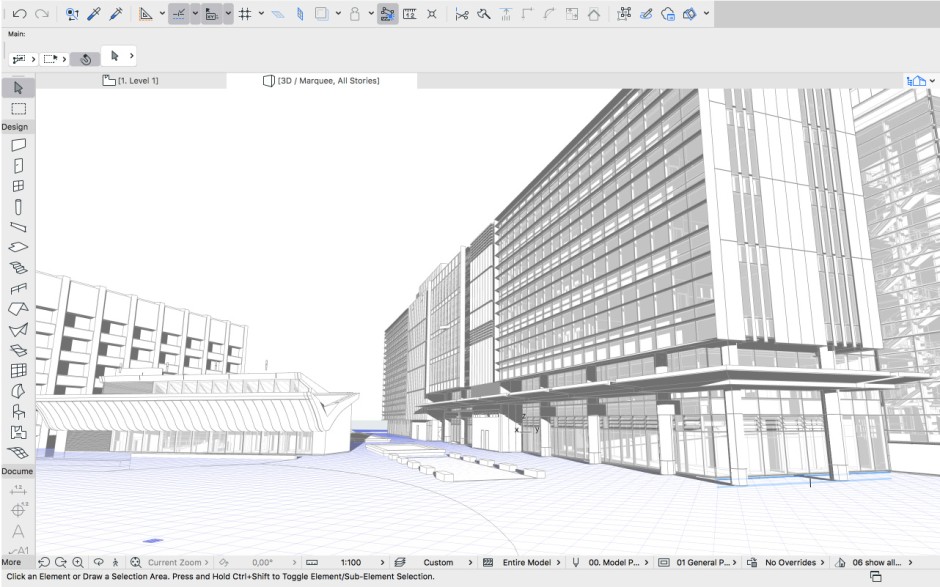Screen dimensions: 940x587
Task: Select the Marquee tool in toolbox
Action: tap(18, 109)
